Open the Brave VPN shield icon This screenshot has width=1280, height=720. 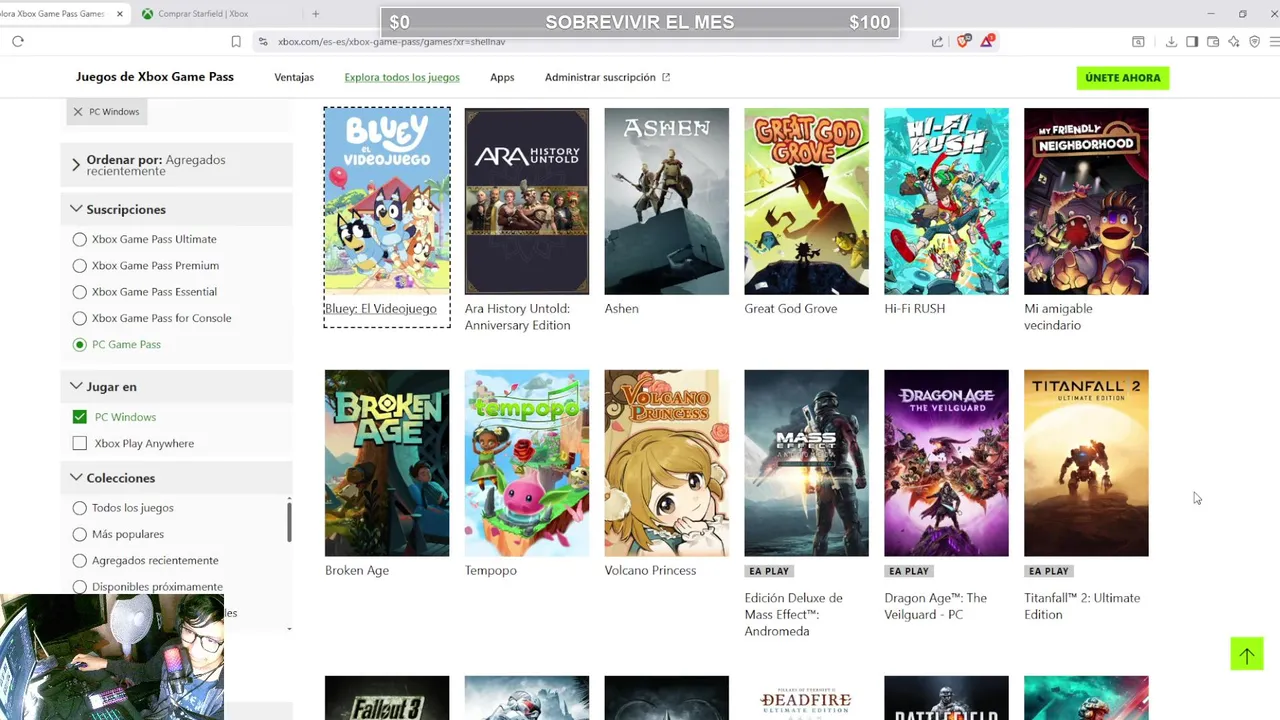[1255, 41]
